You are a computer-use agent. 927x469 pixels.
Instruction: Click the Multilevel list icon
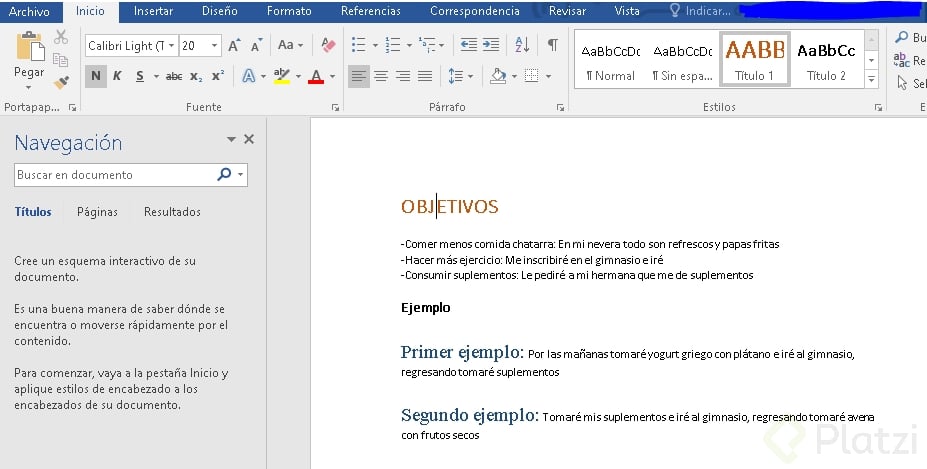click(x=427, y=45)
